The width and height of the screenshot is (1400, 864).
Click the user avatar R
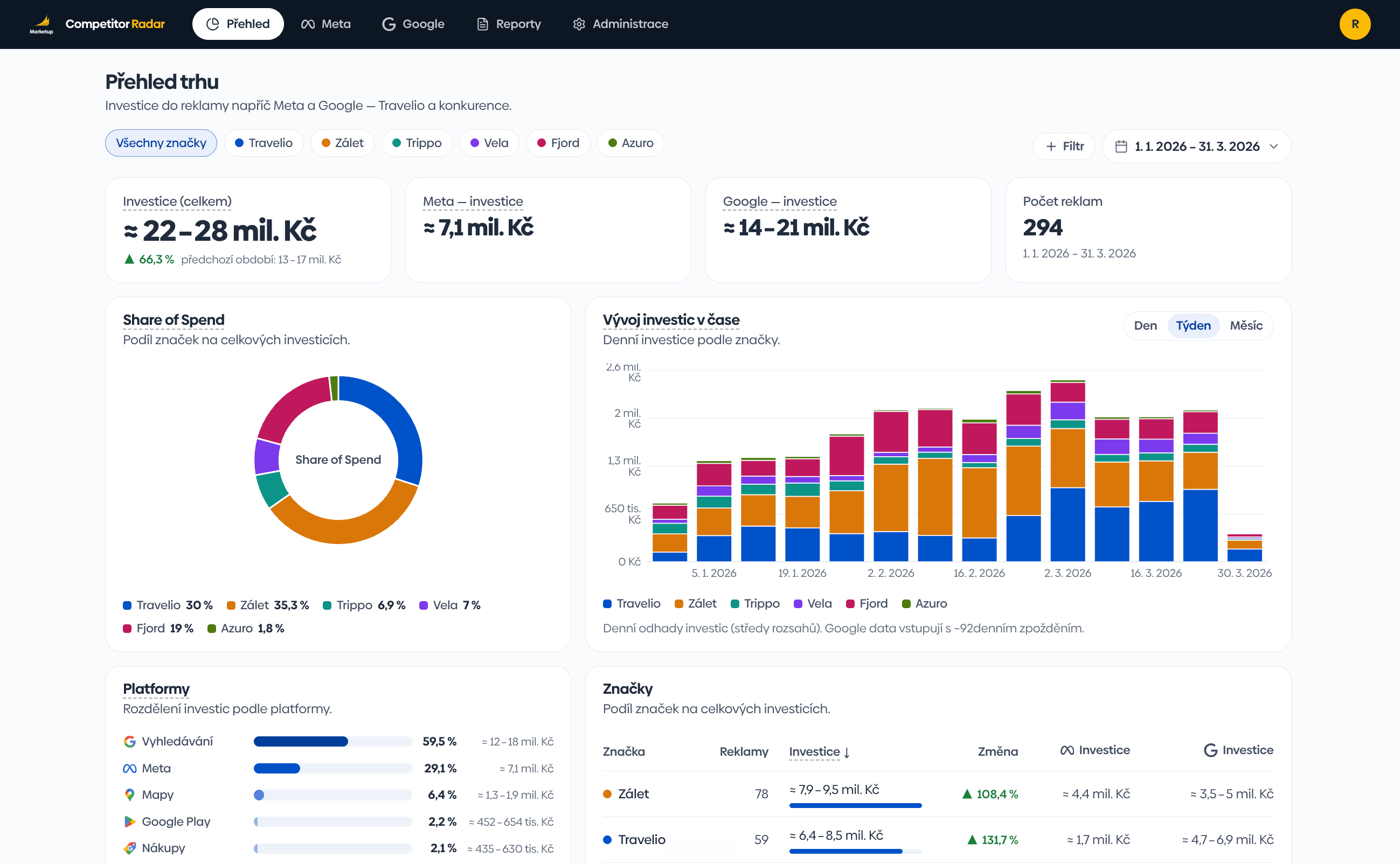coord(1355,24)
